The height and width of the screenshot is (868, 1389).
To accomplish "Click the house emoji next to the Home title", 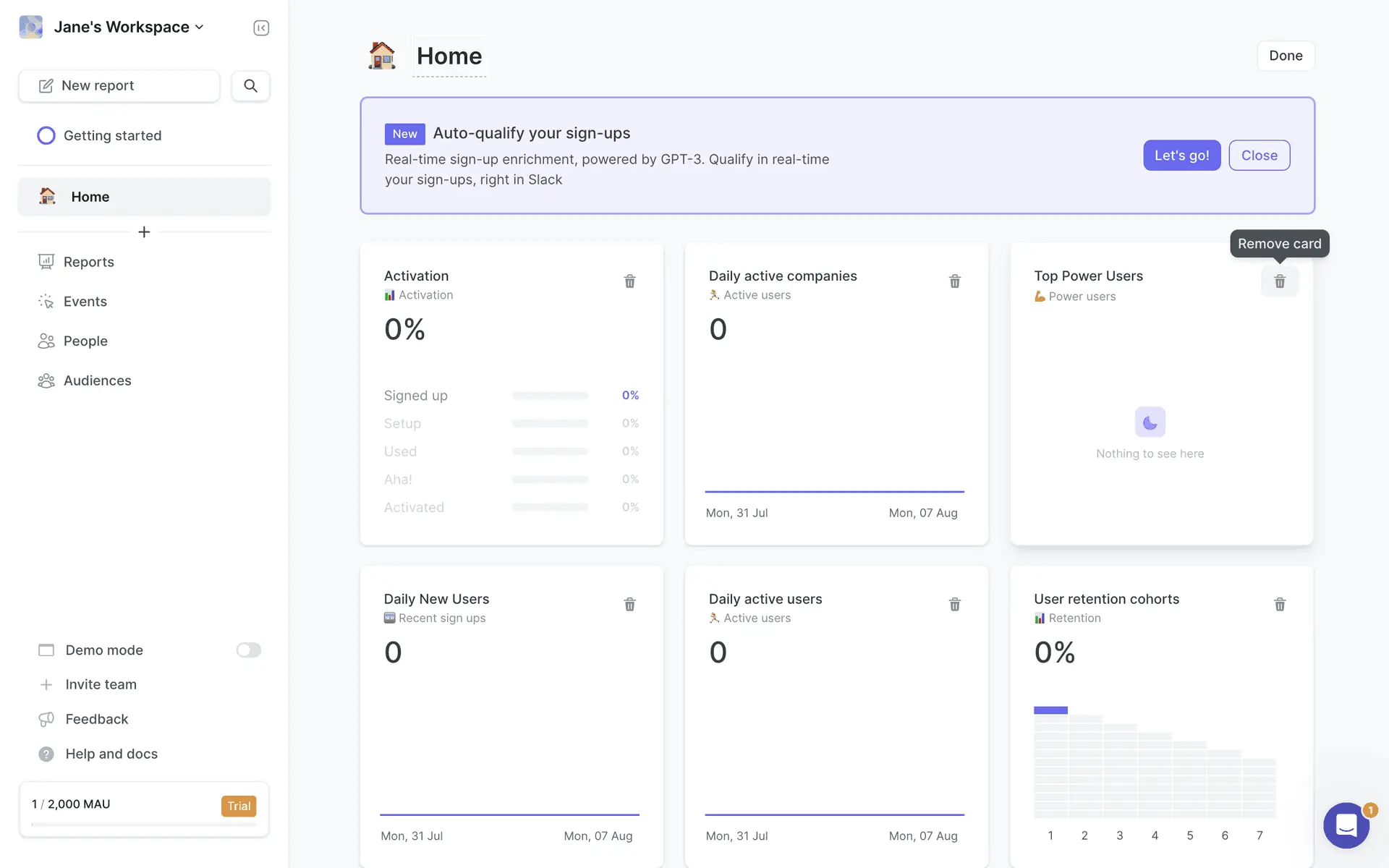I will [382, 56].
